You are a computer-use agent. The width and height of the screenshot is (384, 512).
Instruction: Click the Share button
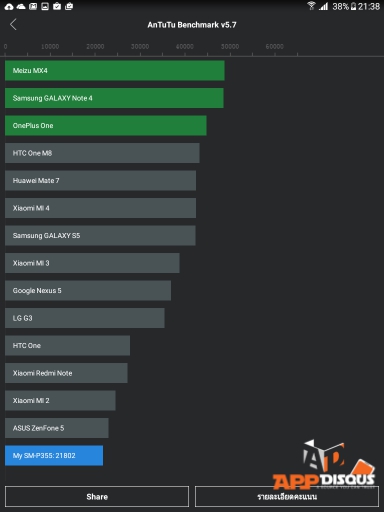click(x=97, y=496)
